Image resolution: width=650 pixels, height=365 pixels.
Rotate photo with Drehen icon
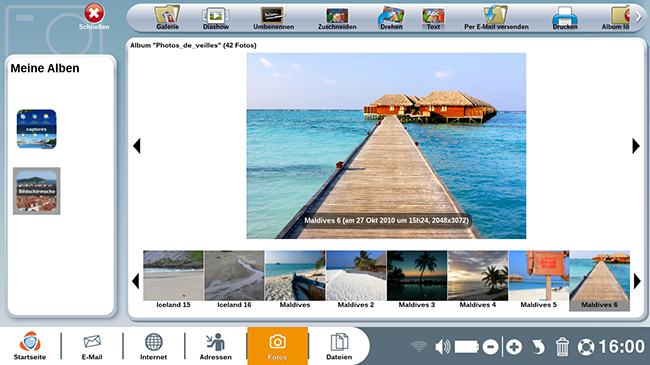click(x=391, y=18)
